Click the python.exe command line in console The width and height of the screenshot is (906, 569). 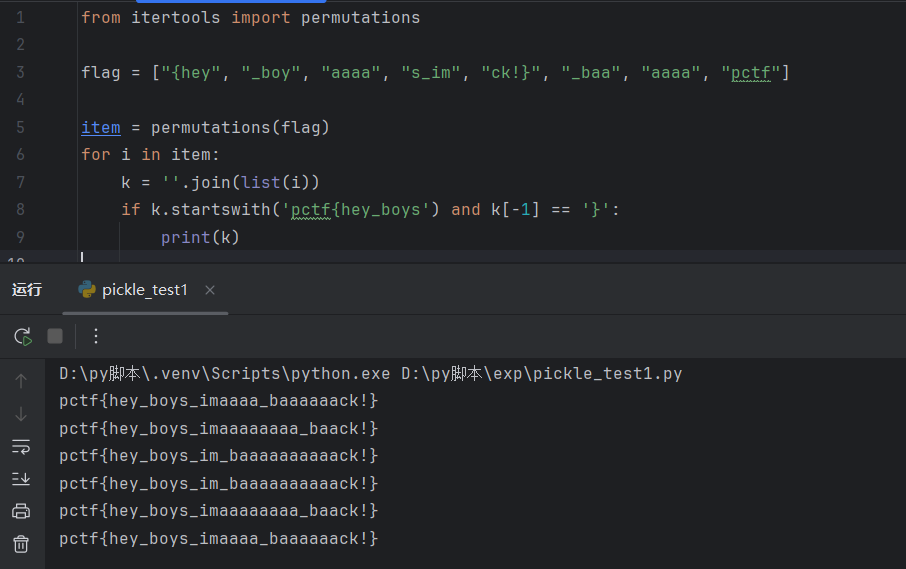(370, 374)
